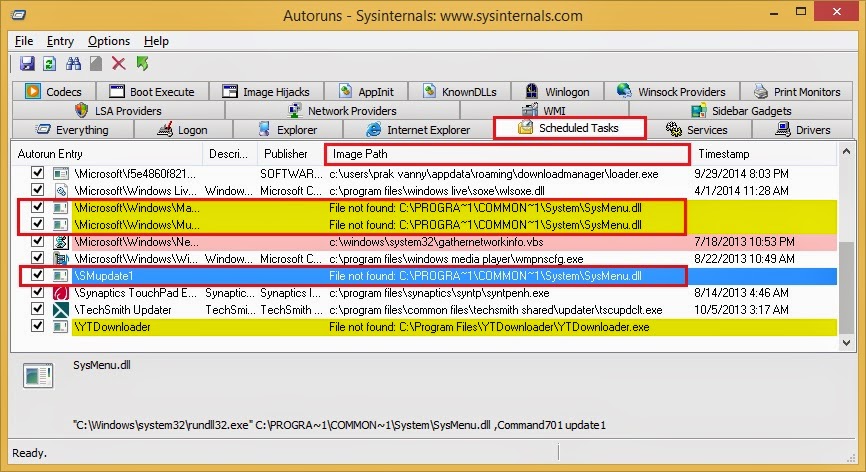Uncheck the Windows Live entry checkbox
The image size is (866, 472).
pos(38,190)
